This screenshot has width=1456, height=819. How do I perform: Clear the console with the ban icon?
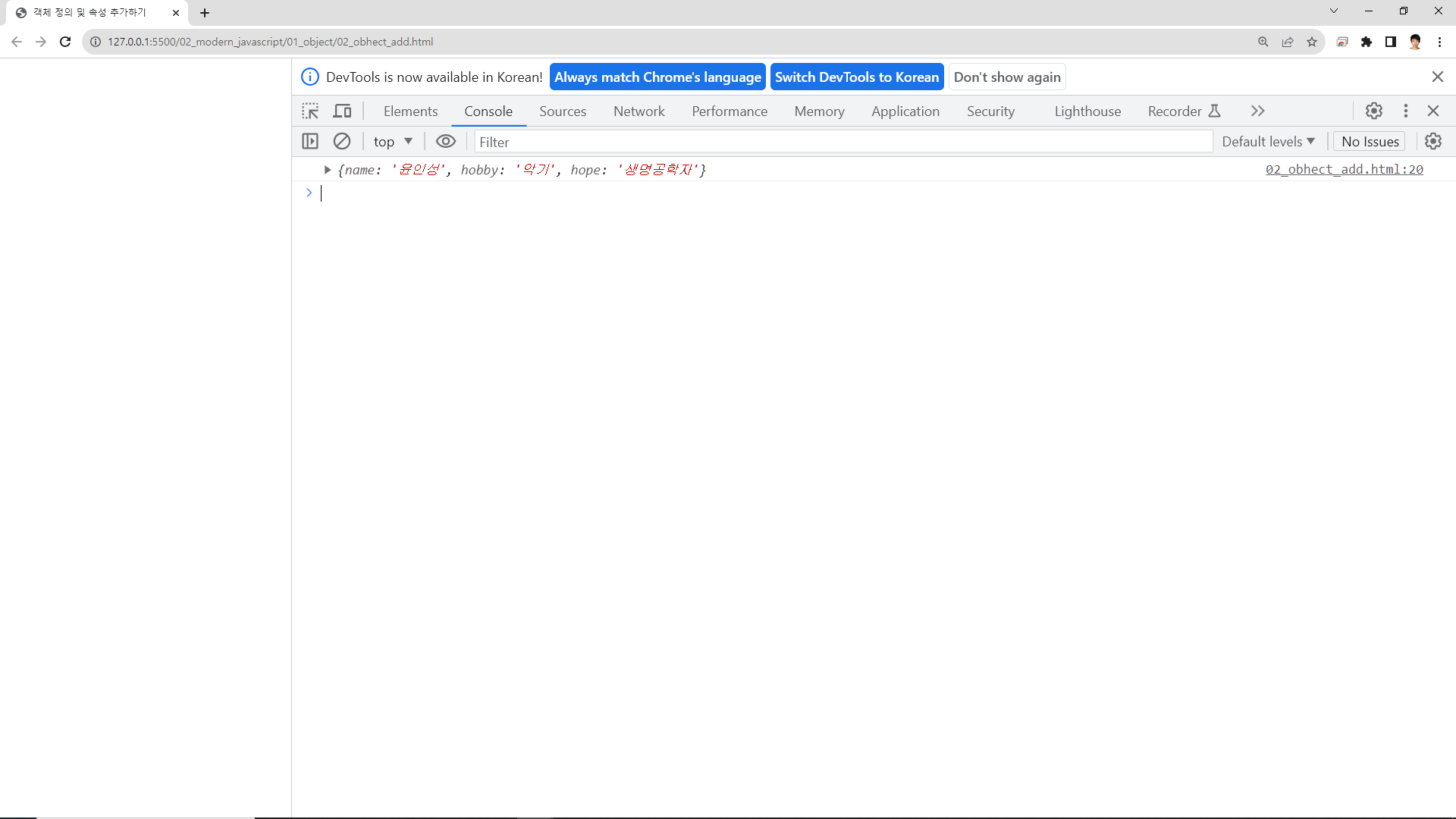pos(342,142)
